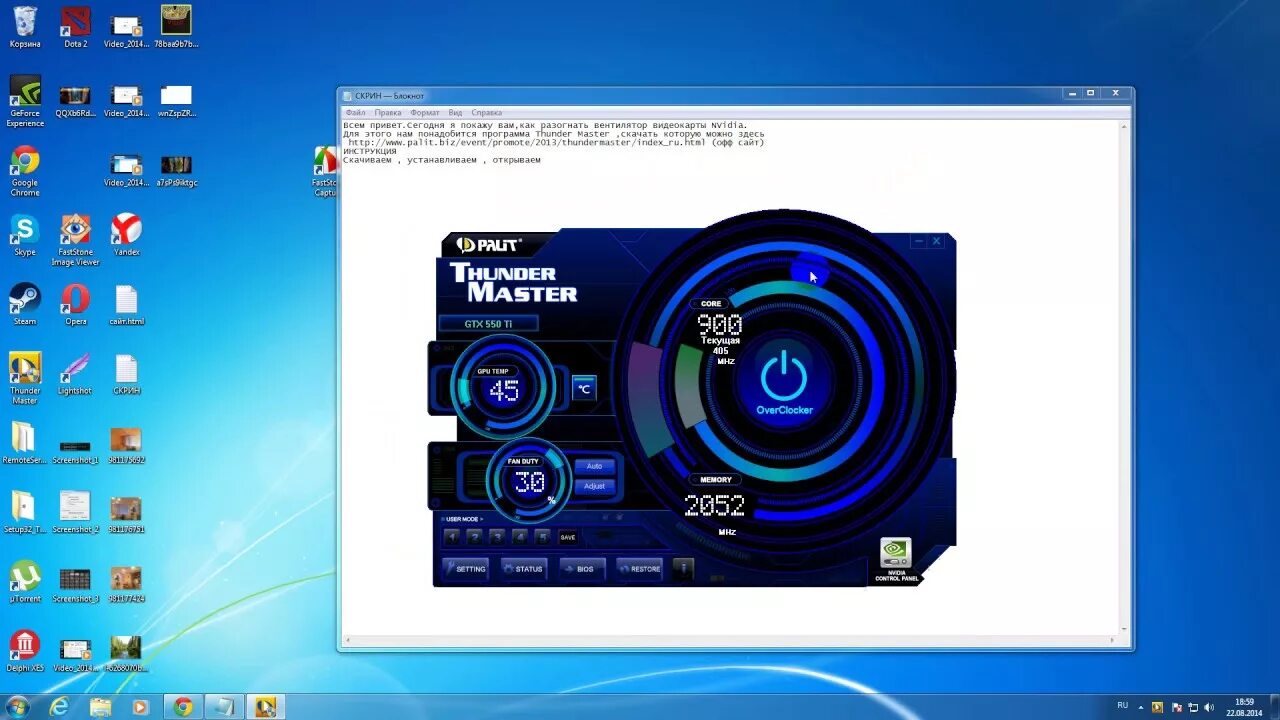The image size is (1280, 720).
Task: Open the Файл menu in Notepad
Action: point(355,113)
